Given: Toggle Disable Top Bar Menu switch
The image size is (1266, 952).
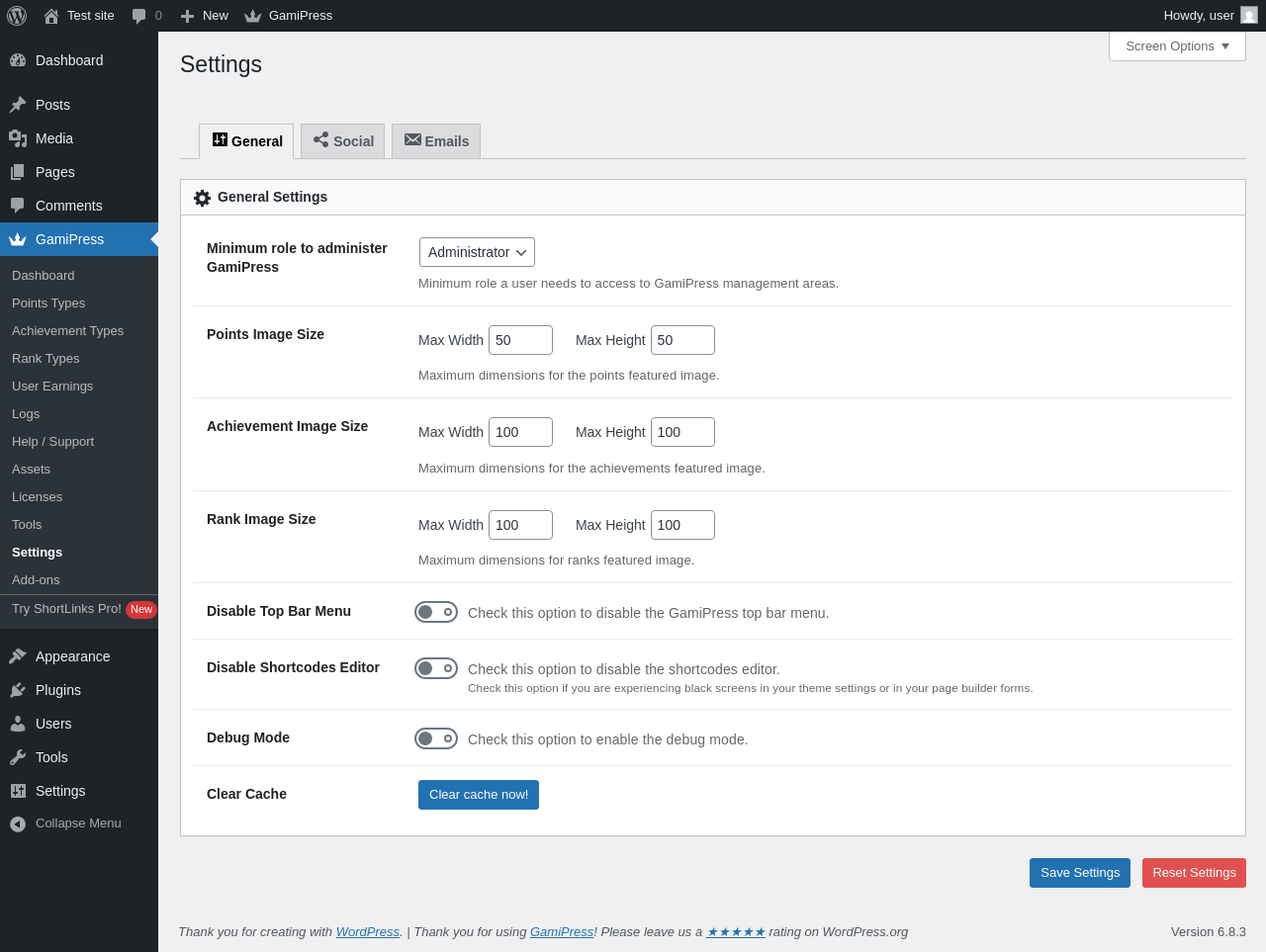Looking at the screenshot, I should click(x=436, y=612).
